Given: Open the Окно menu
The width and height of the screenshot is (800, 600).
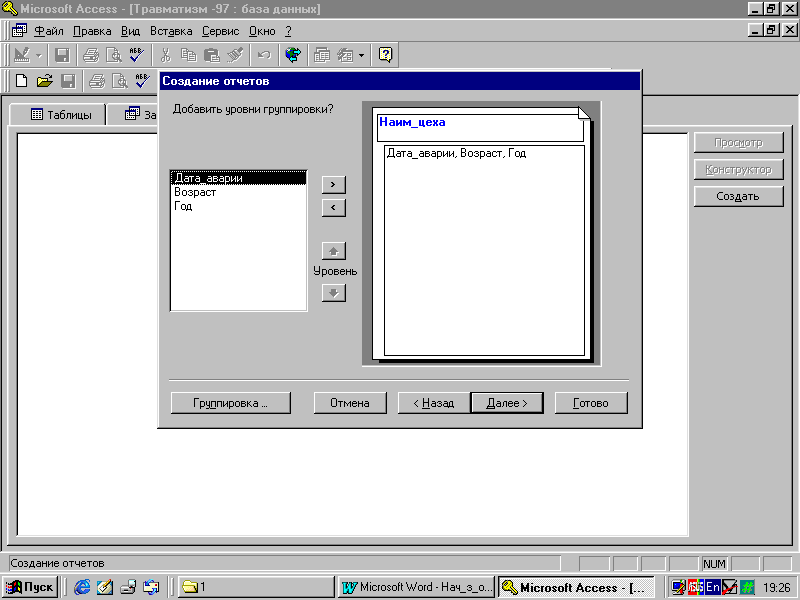Looking at the screenshot, I should [262, 31].
